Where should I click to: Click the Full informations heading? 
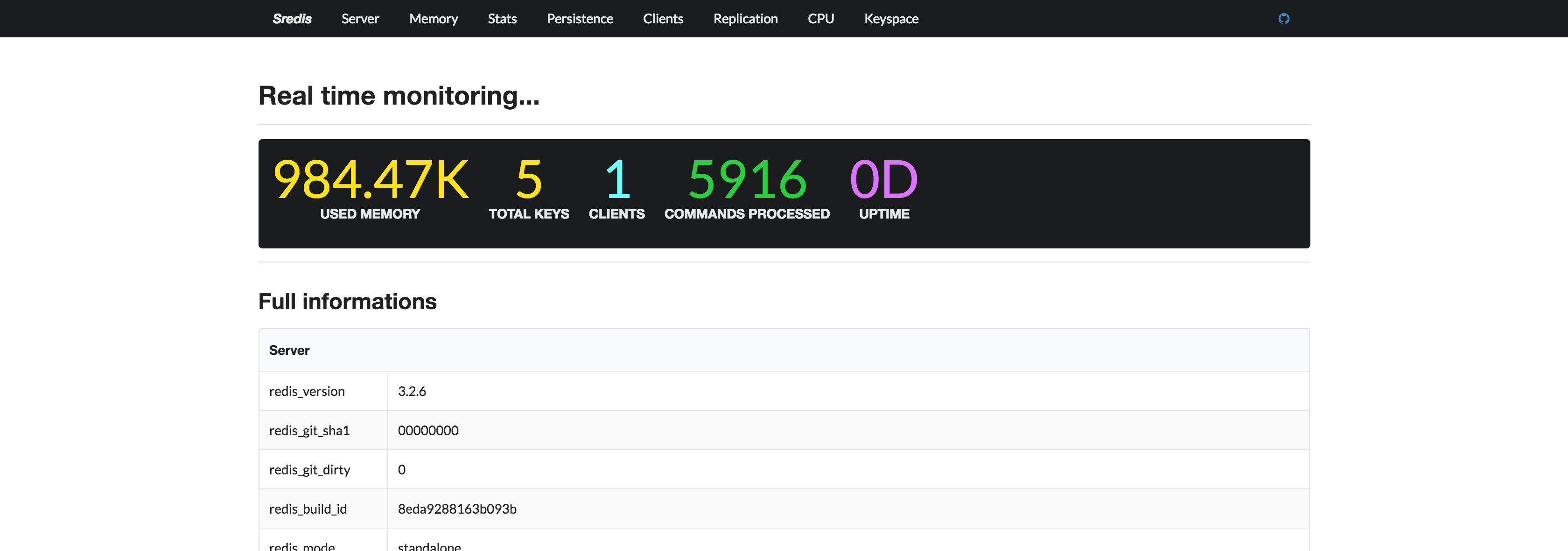[x=347, y=301]
